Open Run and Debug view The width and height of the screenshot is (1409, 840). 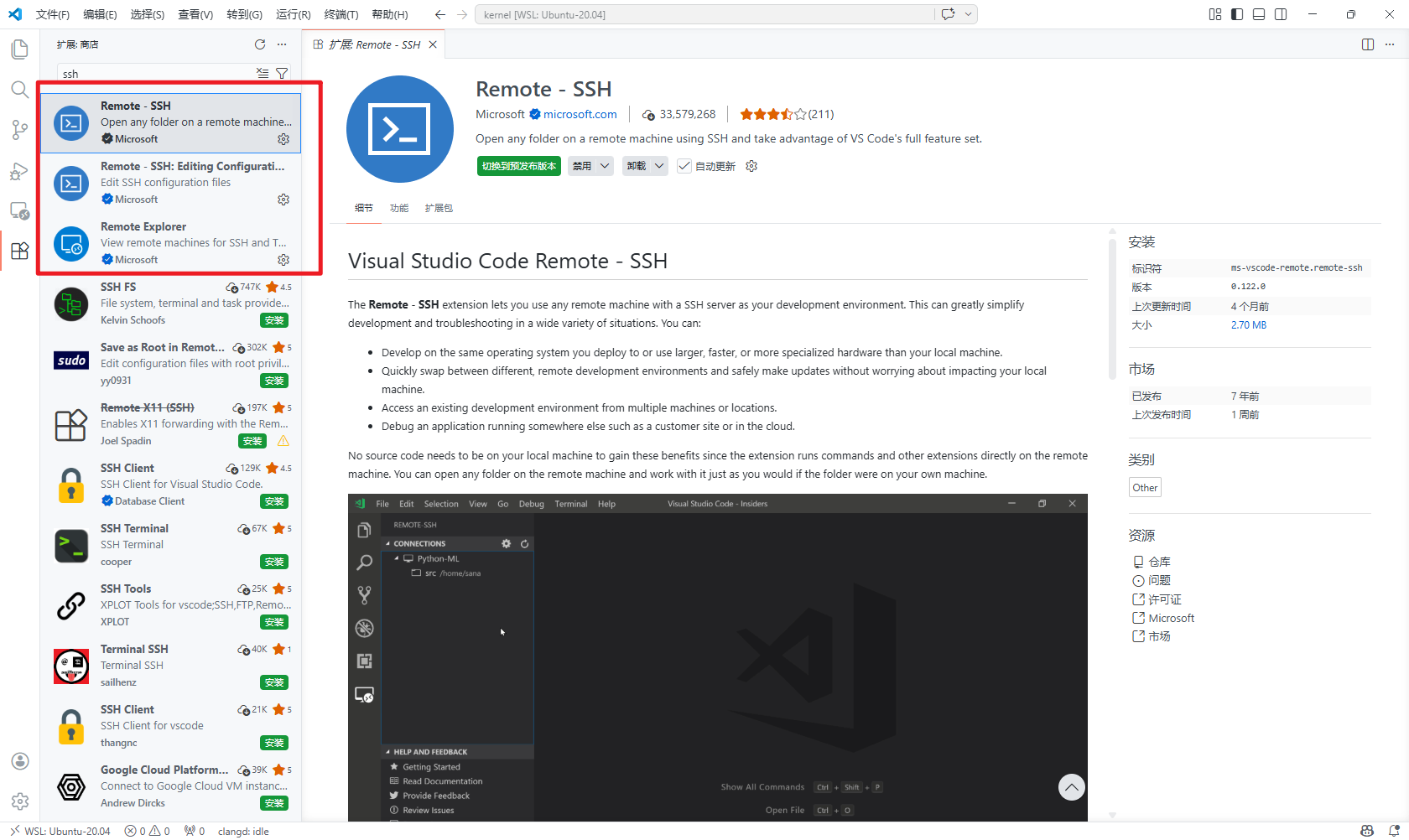tap(20, 170)
